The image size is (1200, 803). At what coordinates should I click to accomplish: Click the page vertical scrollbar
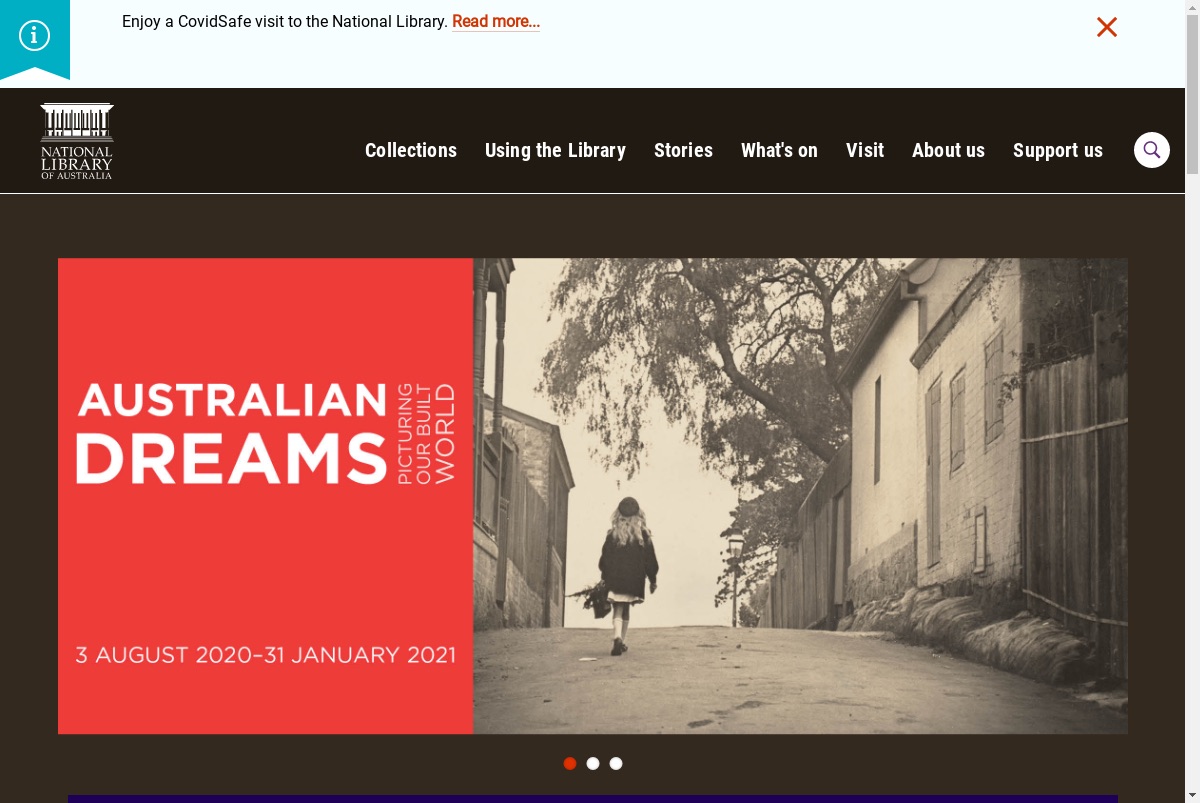click(1192, 401)
